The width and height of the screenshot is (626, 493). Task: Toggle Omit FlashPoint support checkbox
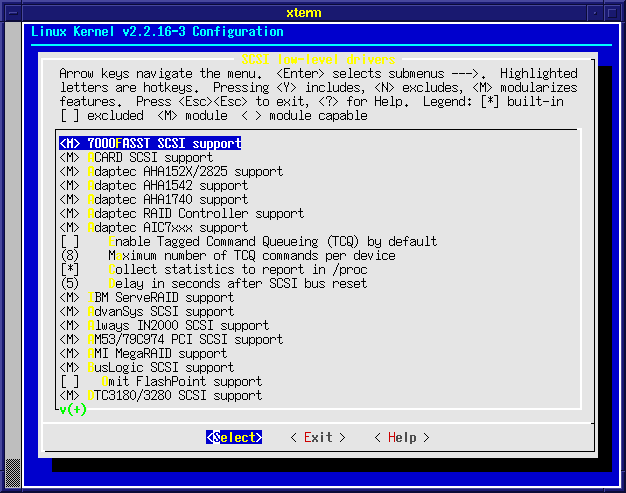[x=69, y=381]
